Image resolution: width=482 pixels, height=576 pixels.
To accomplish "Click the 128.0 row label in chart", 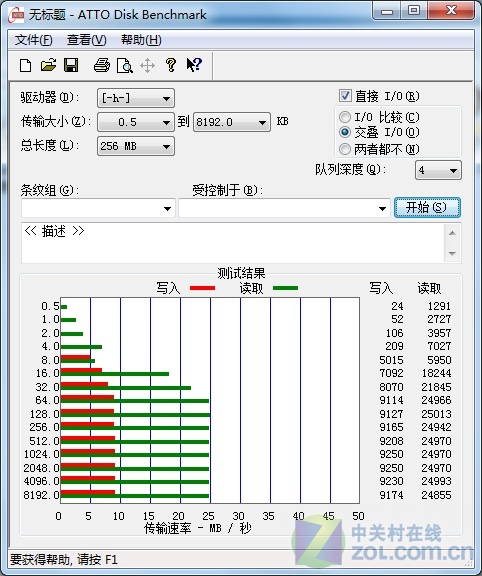I will tap(44, 414).
